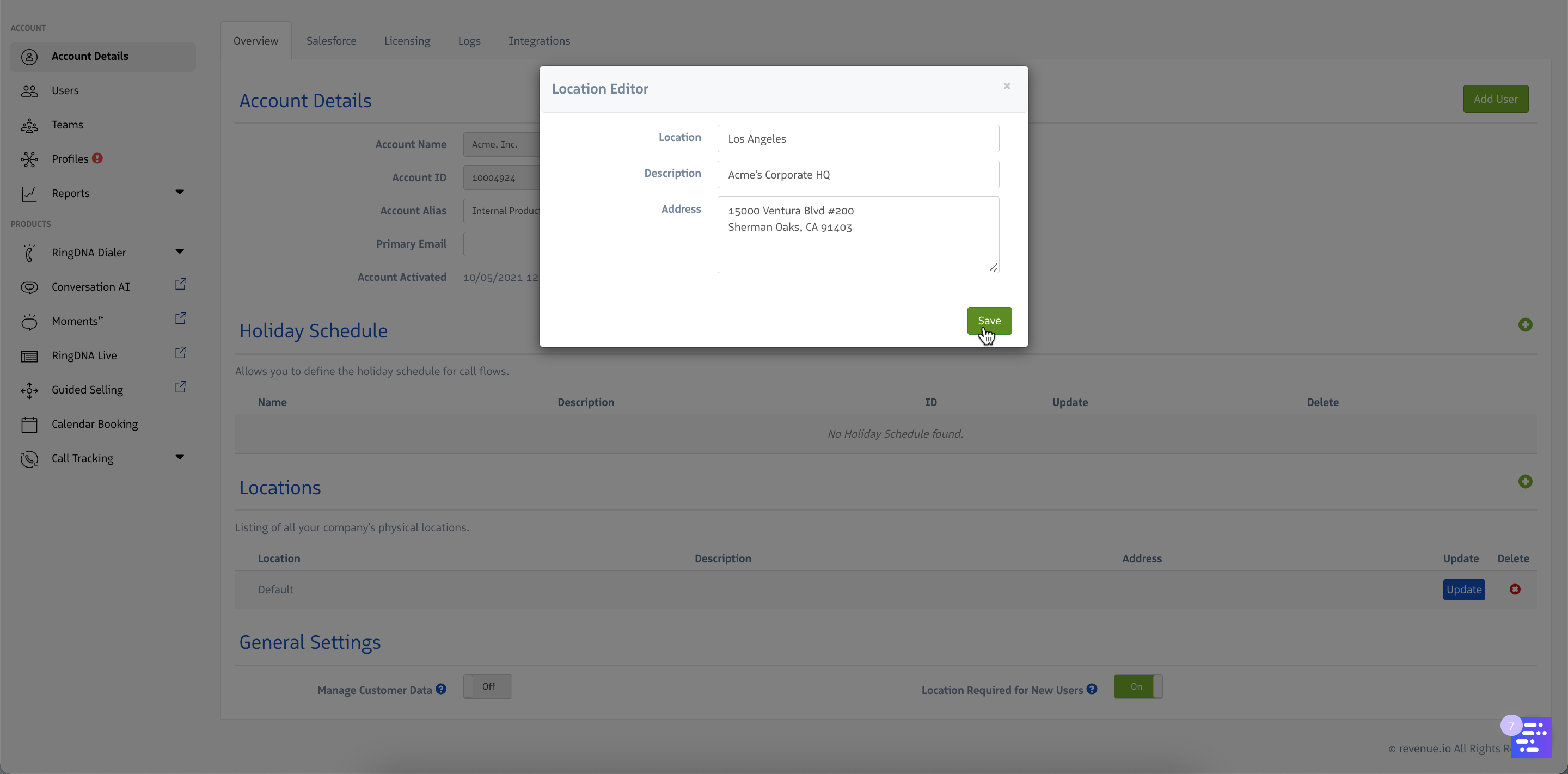
Task: Toggle Manage Customer Data switch
Action: tap(487, 686)
